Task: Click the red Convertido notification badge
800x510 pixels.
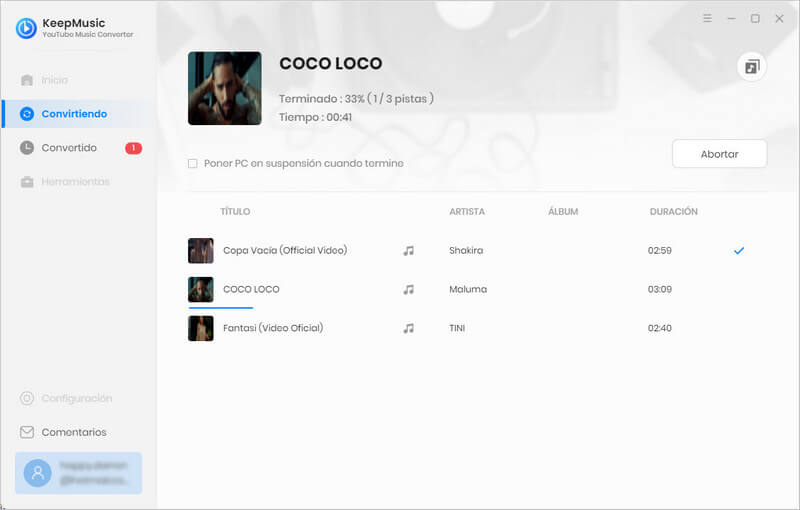Action: pyautogui.click(x=134, y=148)
